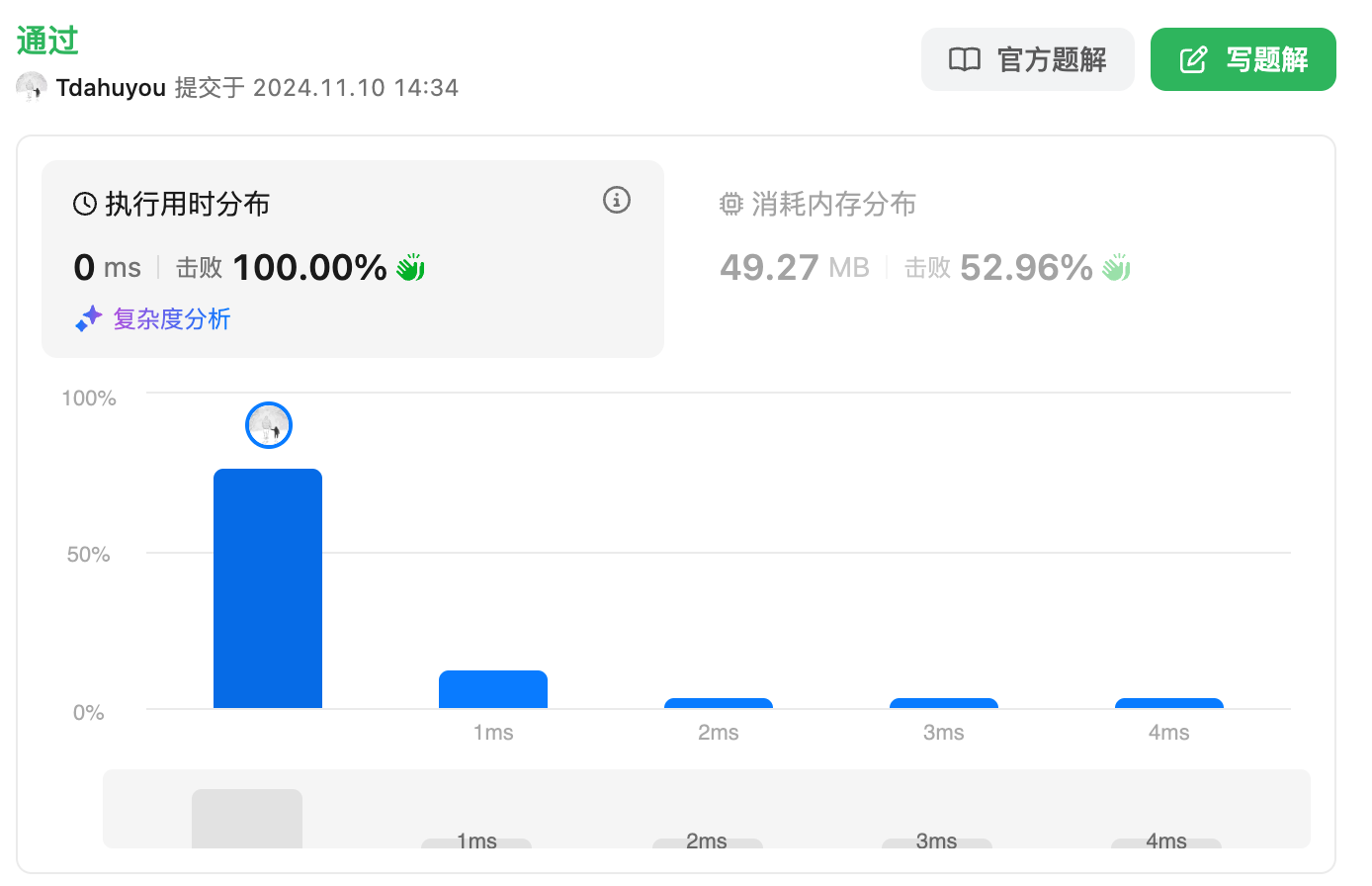Click the 100.00% beats value
The width and height of the screenshot is (1372, 886).
click(309, 267)
